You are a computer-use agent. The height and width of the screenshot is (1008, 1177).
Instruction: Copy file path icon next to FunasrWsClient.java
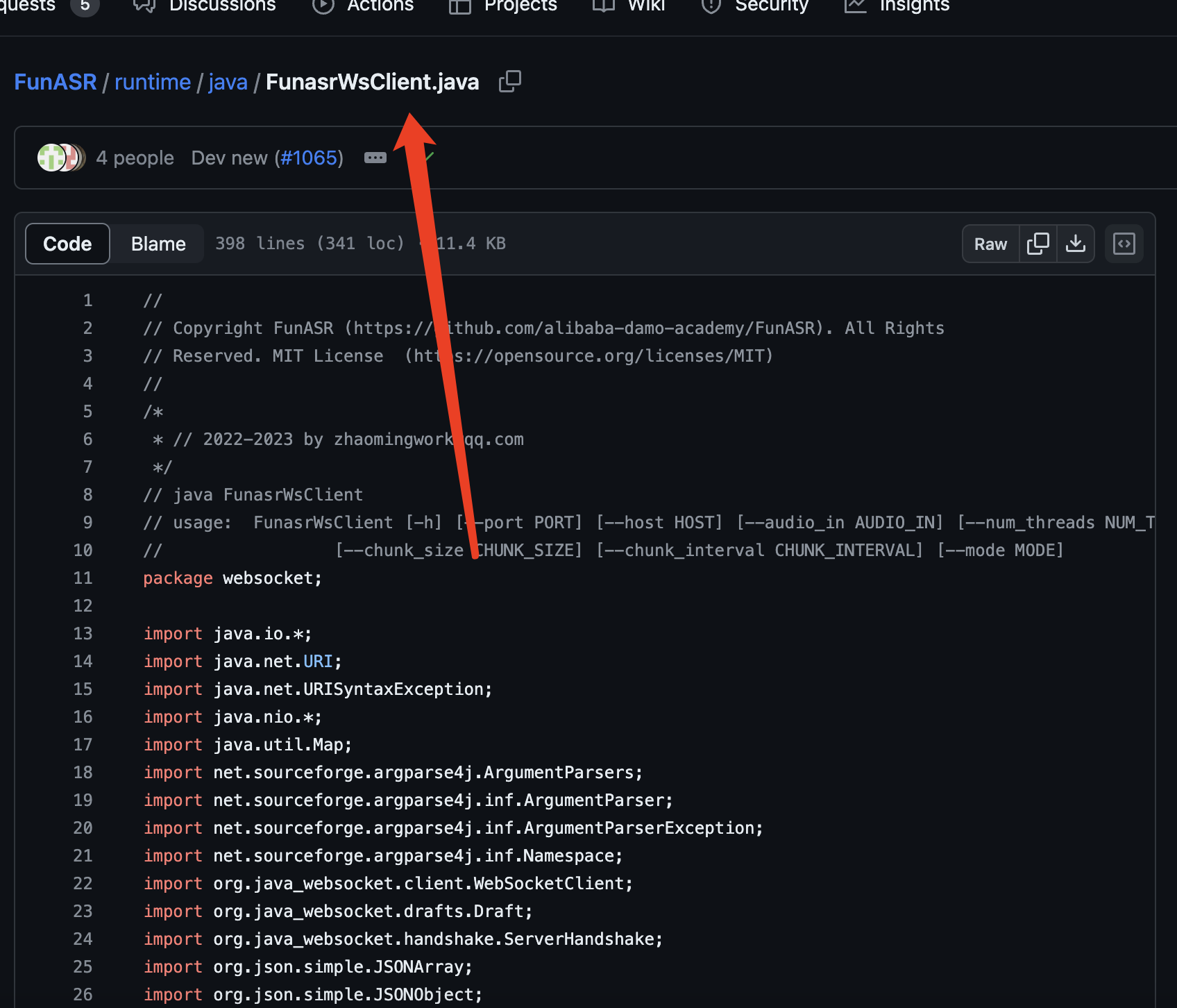click(x=510, y=82)
